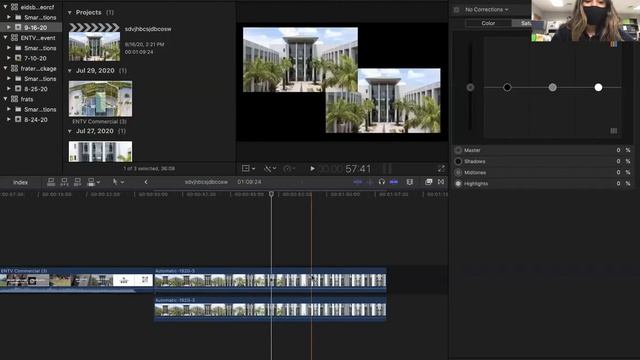Enter viewer full screen mode

coord(441,169)
